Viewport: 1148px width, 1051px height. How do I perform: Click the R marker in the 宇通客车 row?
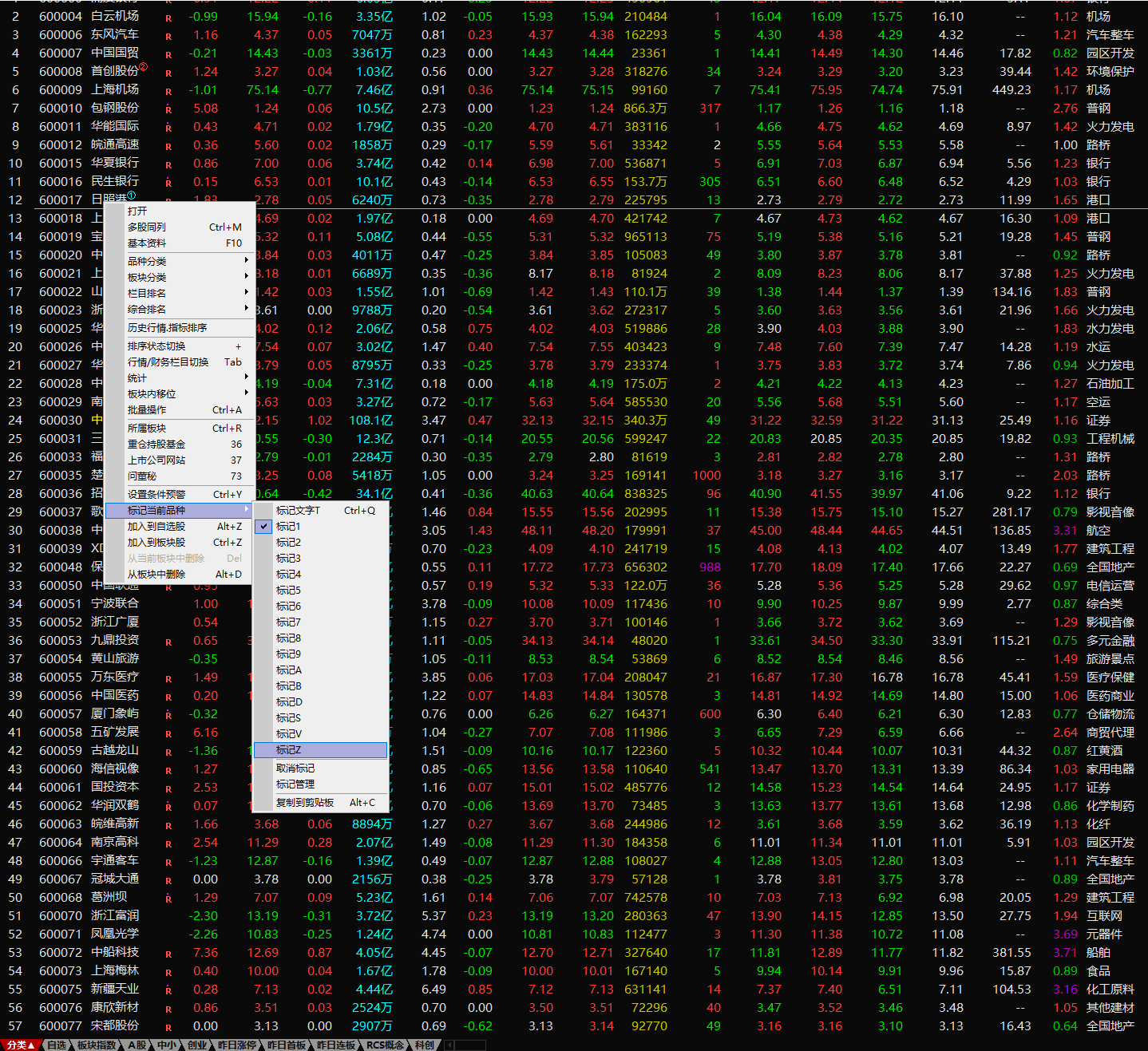coord(168,863)
